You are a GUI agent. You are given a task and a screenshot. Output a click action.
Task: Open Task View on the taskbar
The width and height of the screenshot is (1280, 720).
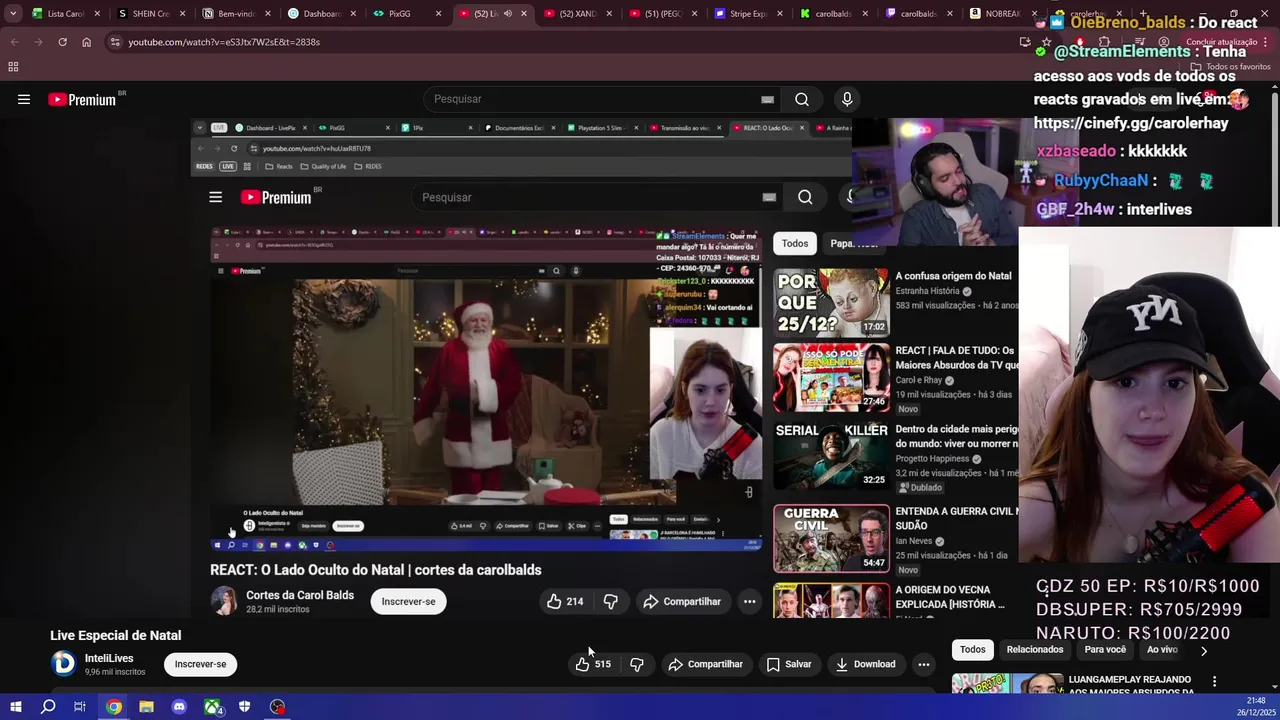80,707
